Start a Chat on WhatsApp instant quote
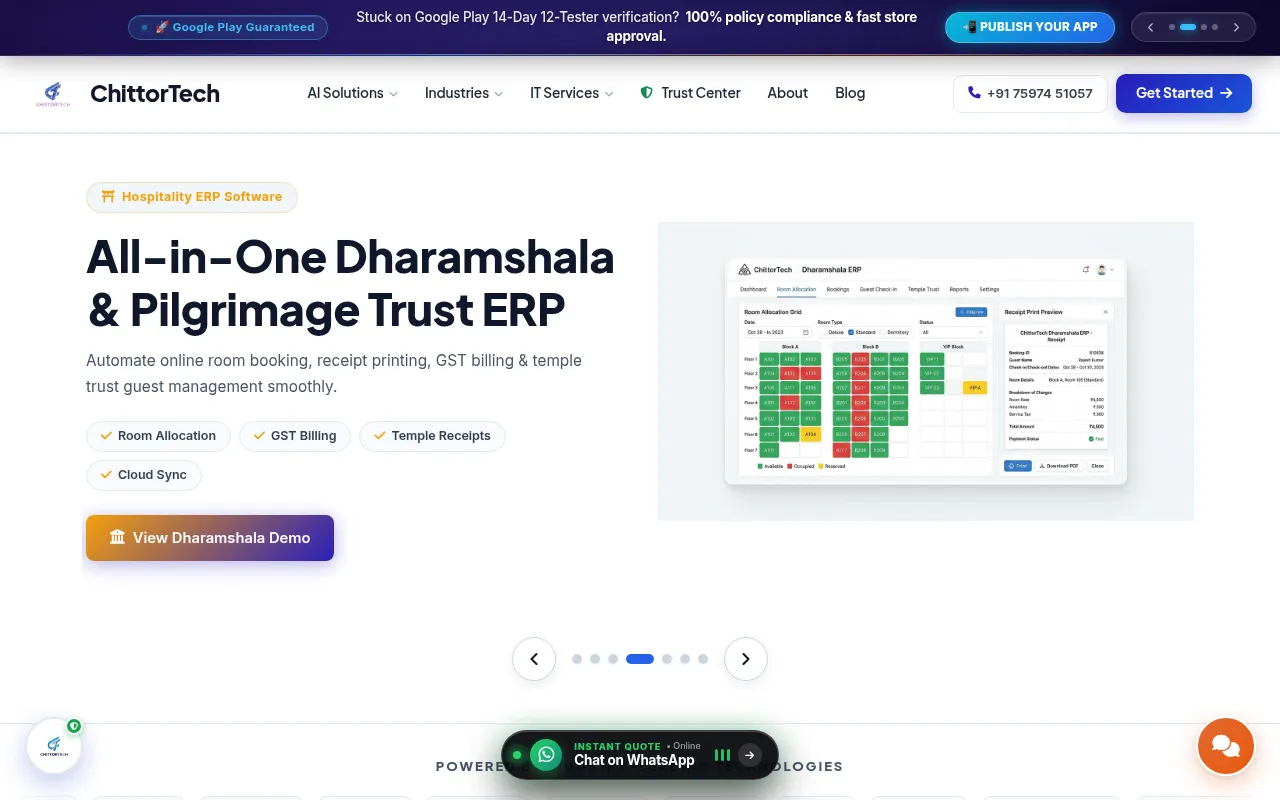Screen dimensions: 1280x800 [640, 755]
